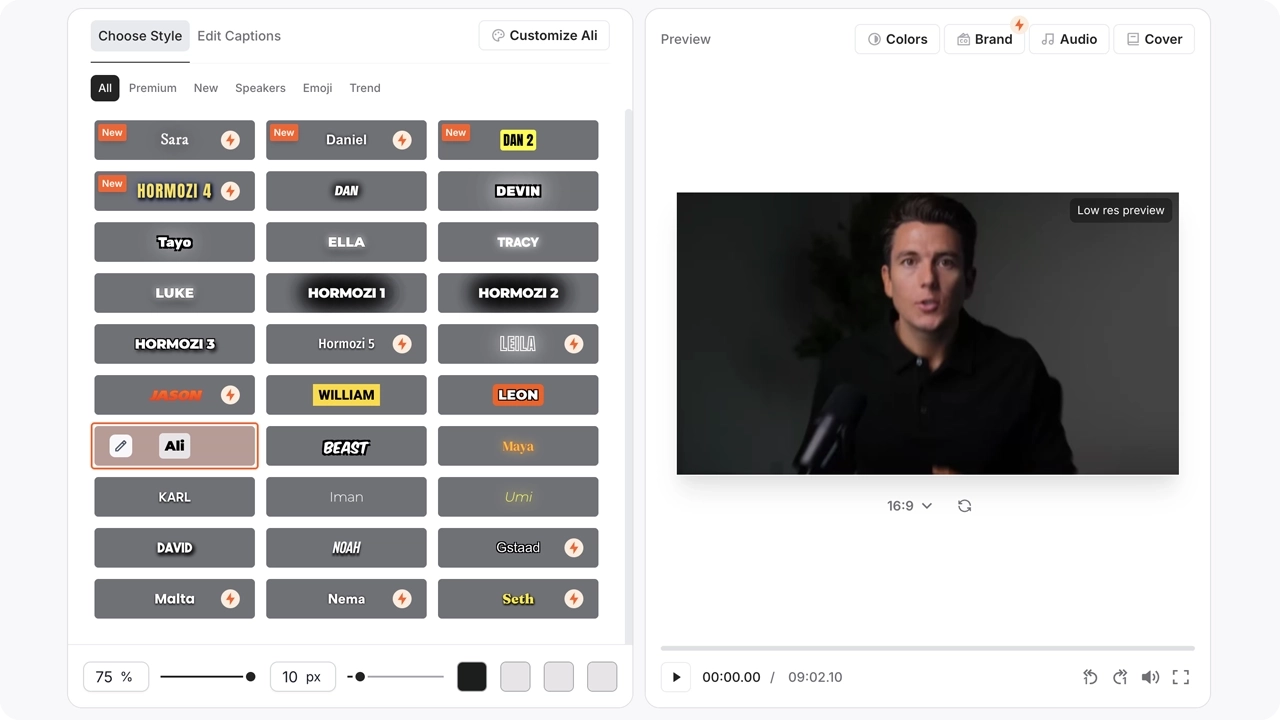This screenshot has height=720, width=1280.
Task: Switch to the Choose Style tab
Action: point(139,36)
